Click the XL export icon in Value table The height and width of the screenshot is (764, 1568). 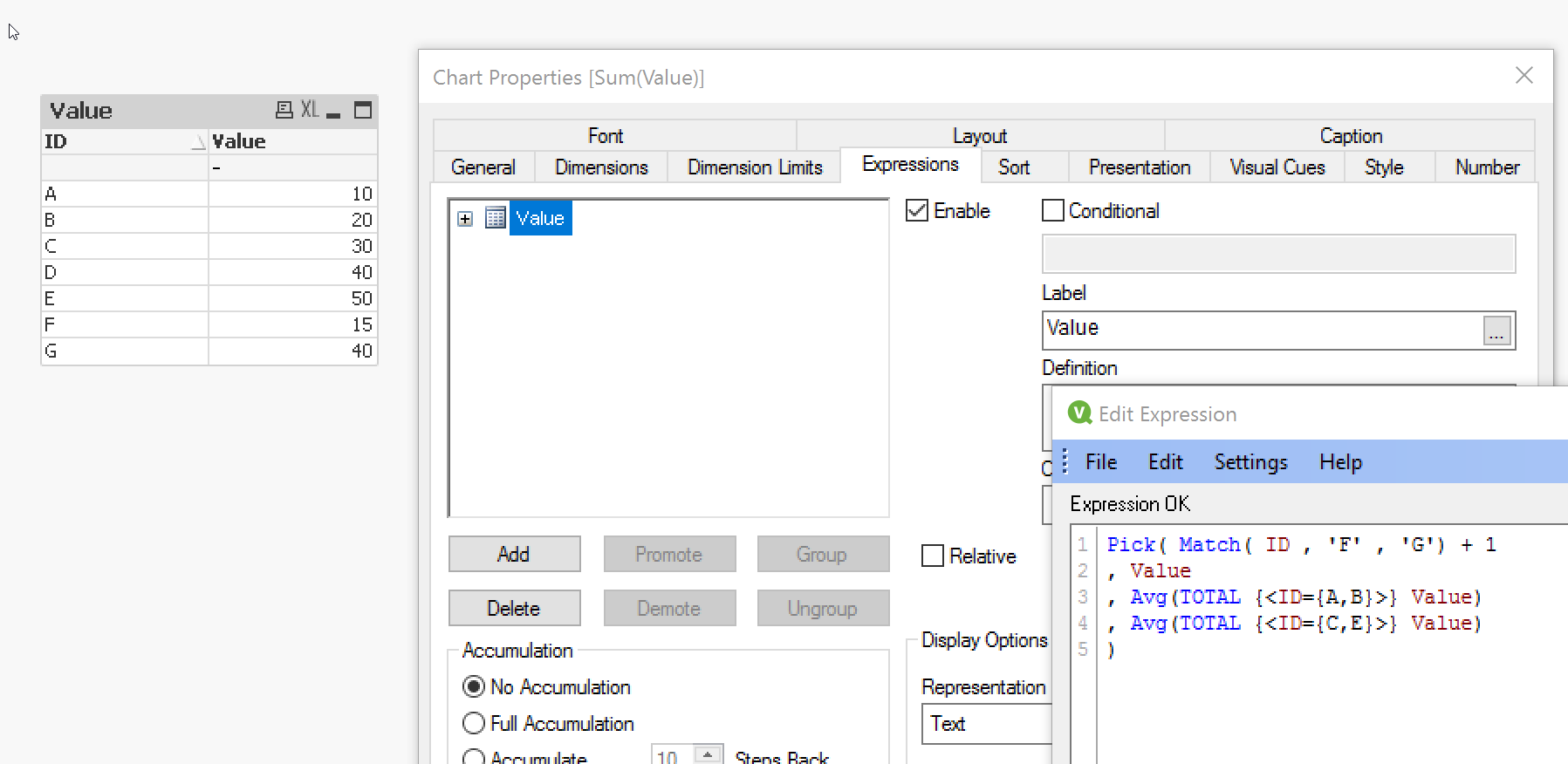pyautogui.click(x=310, y=110)
